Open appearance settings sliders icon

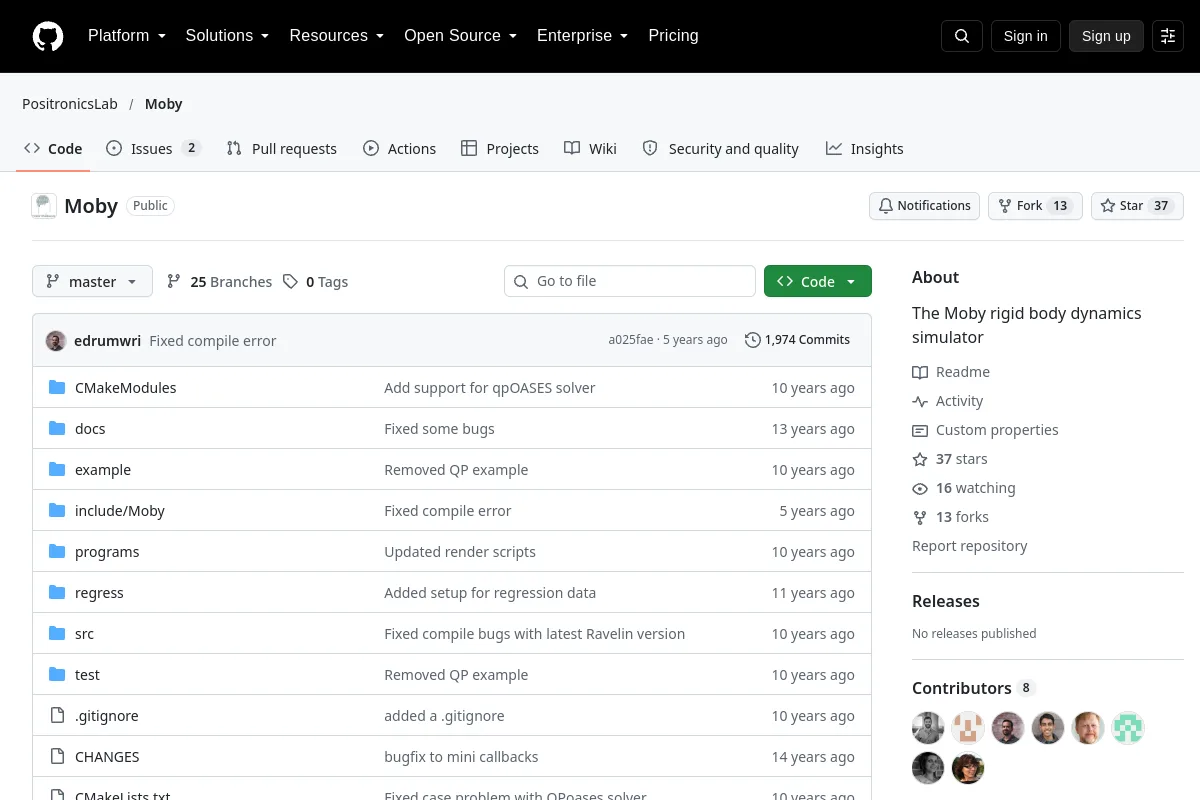pyautogui.click(x=1168, y=36)
